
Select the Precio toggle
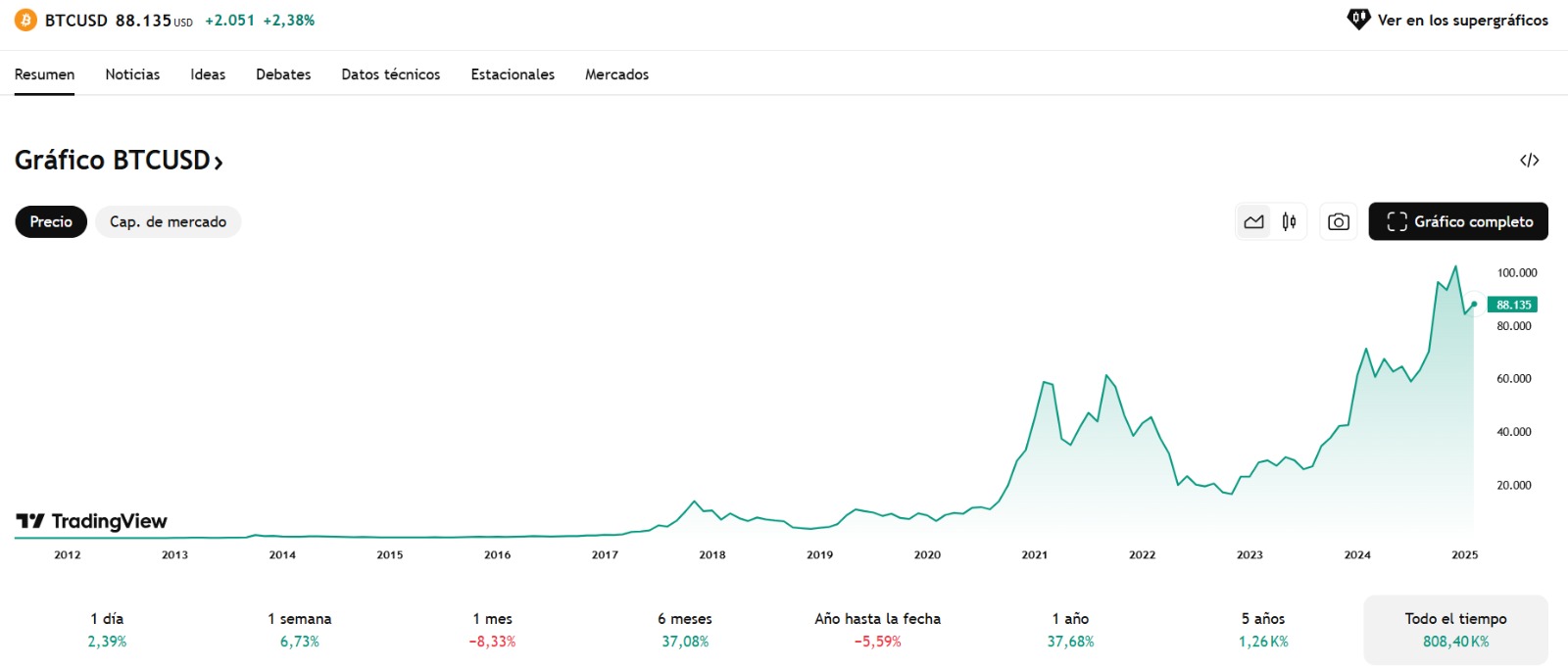tap(51, 222)
